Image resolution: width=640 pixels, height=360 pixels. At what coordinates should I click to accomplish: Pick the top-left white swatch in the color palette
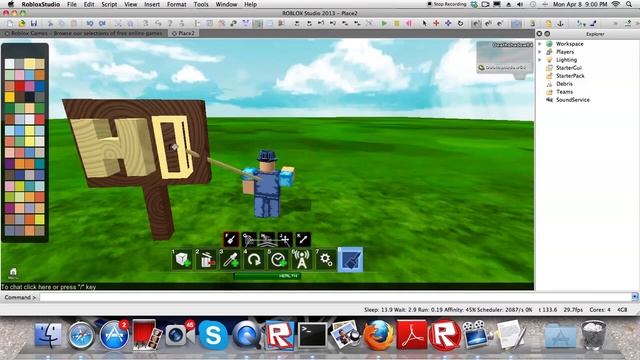tap(9, 64)
